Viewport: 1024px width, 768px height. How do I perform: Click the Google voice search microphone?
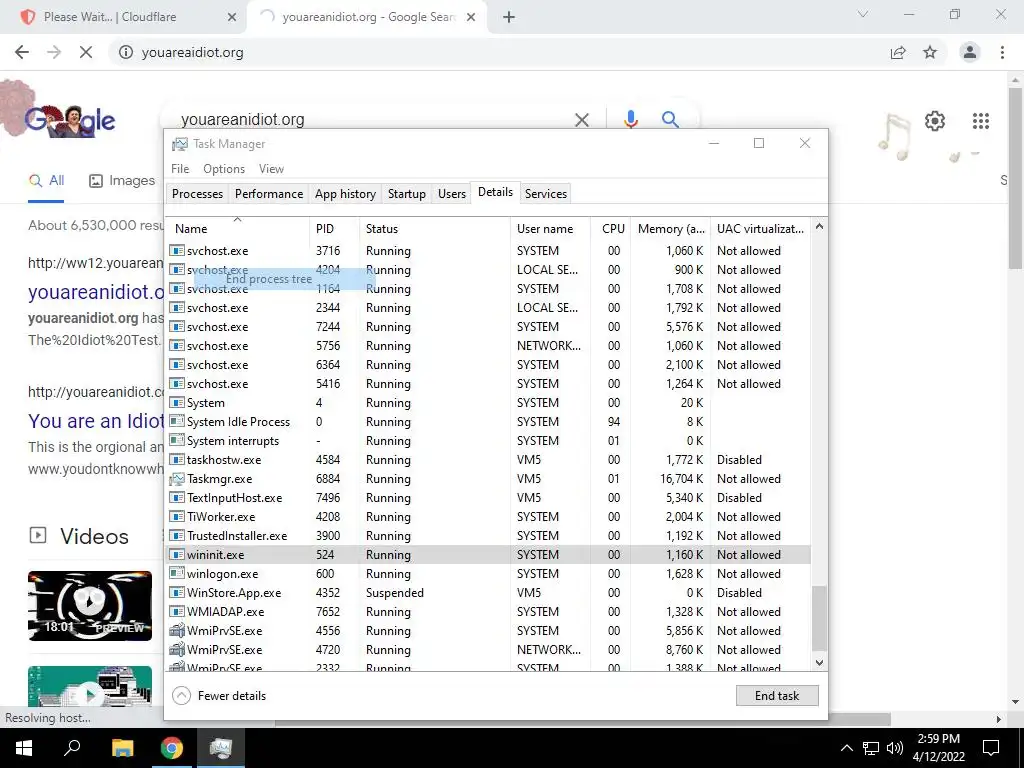[630, 120]
